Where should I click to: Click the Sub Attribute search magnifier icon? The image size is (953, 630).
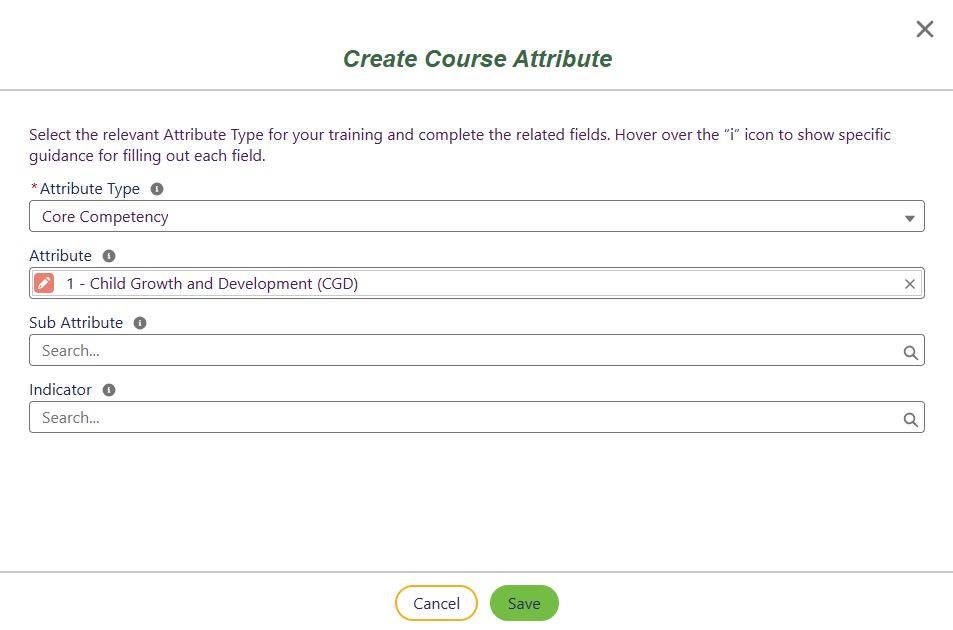[910, 352]
